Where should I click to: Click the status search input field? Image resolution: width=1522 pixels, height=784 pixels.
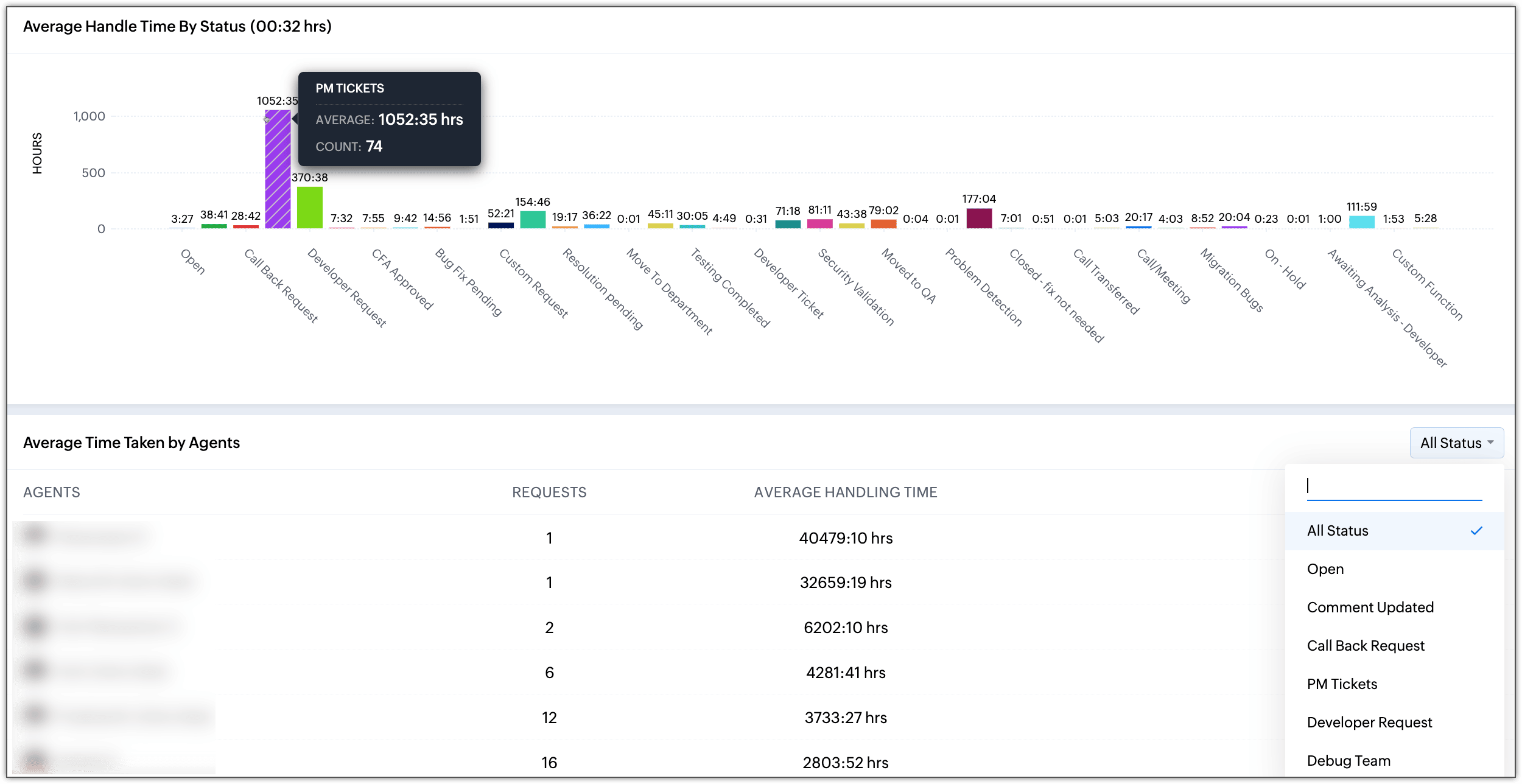click(x=1394, y=486)
